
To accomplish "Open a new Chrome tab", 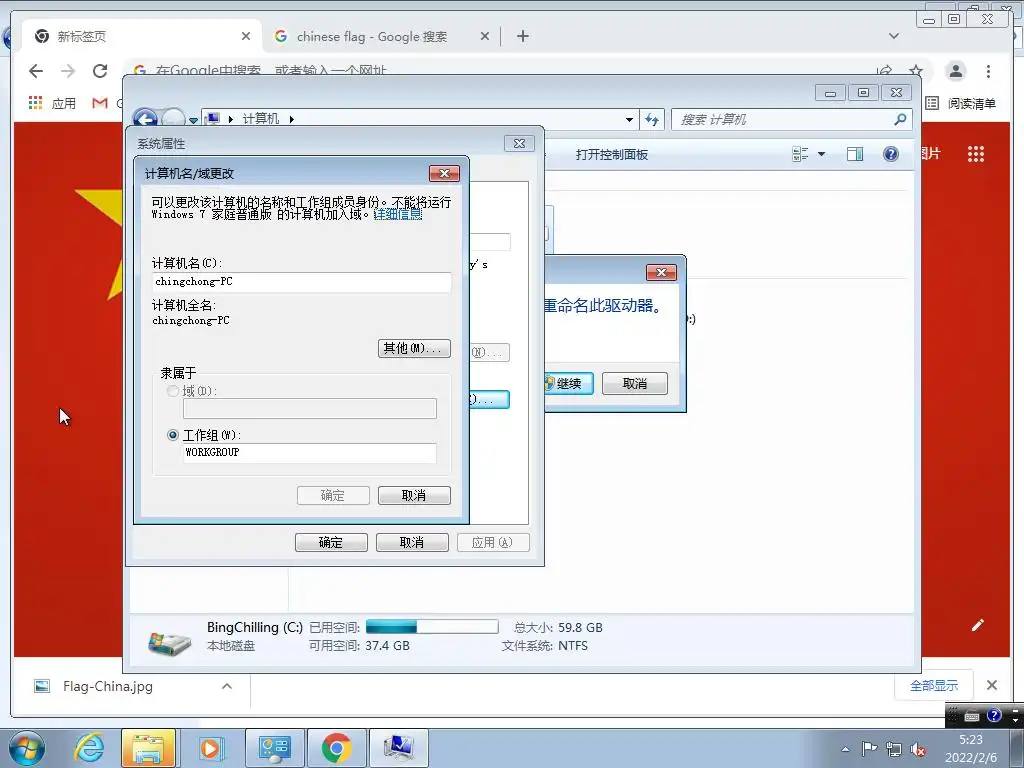I will coord(522,37).
